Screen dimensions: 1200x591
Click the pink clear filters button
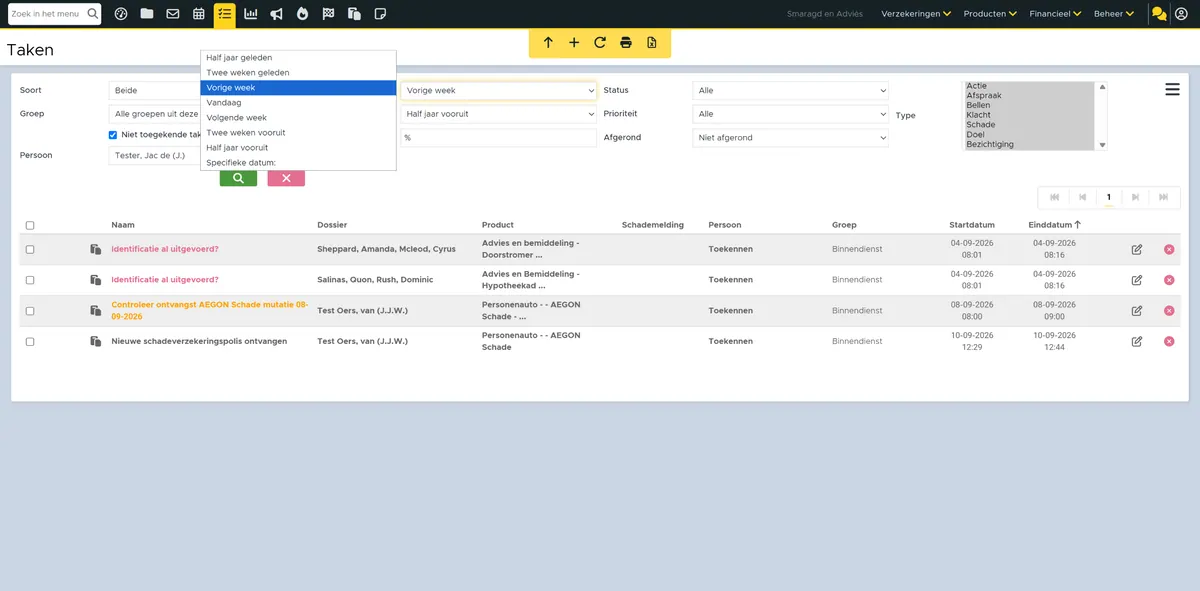click(x=286, y=178)
